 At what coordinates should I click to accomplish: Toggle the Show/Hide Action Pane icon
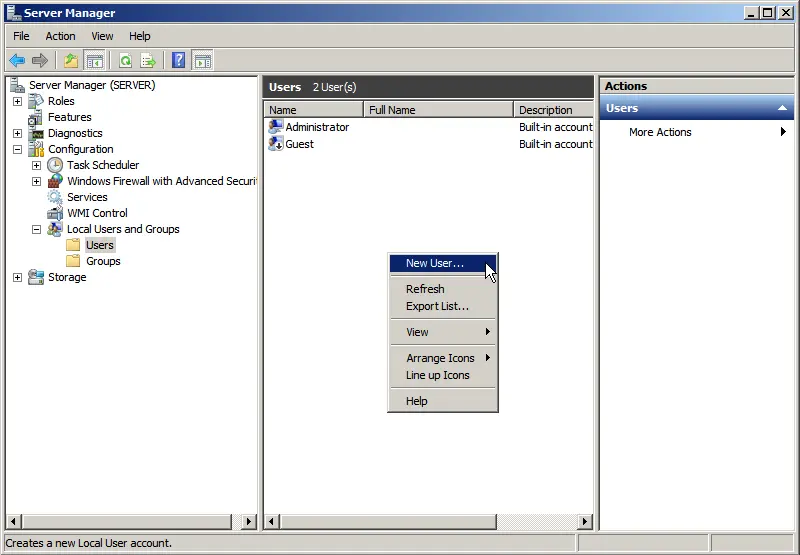pos(202,60)
